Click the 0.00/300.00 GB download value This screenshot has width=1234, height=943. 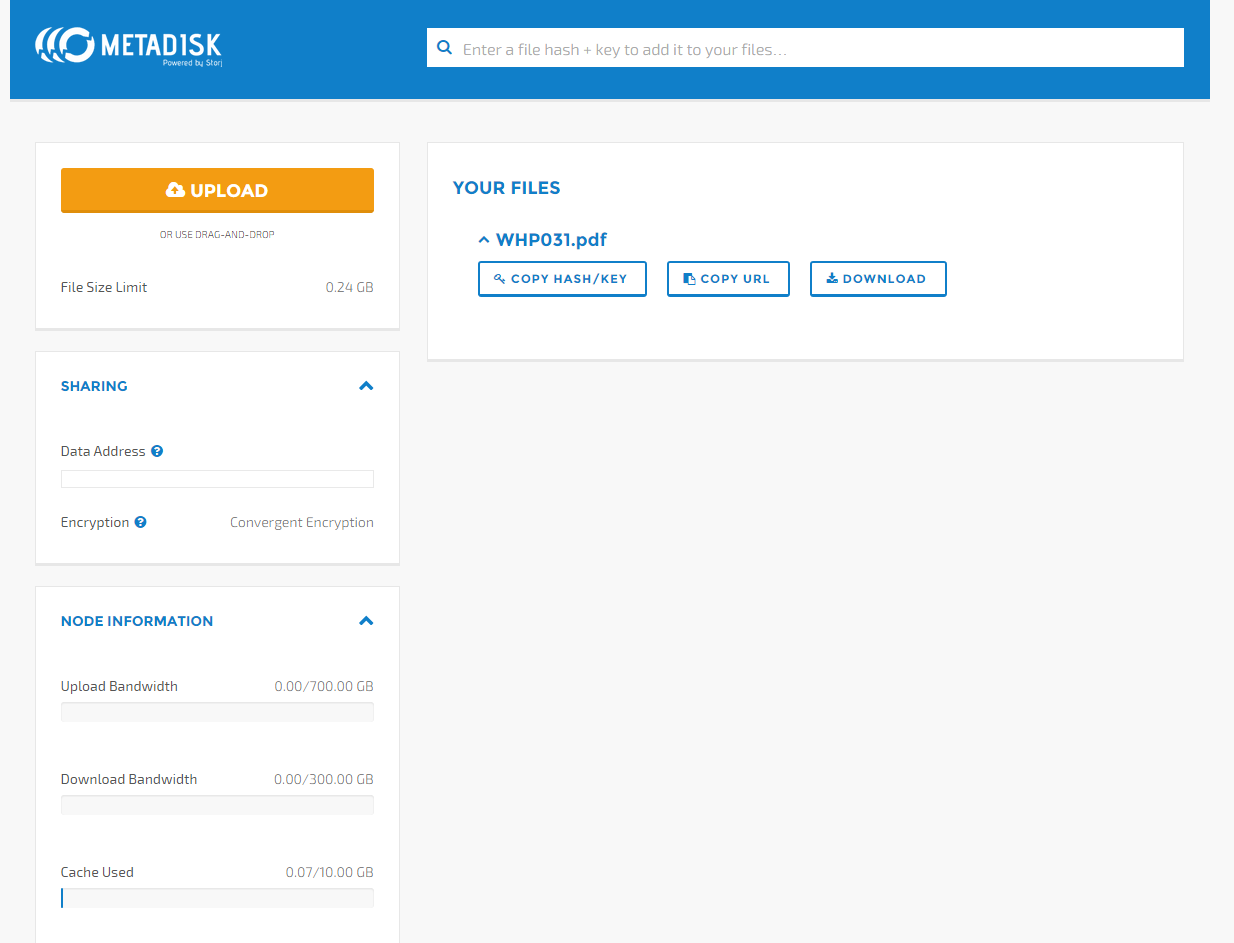pos(324,779)
